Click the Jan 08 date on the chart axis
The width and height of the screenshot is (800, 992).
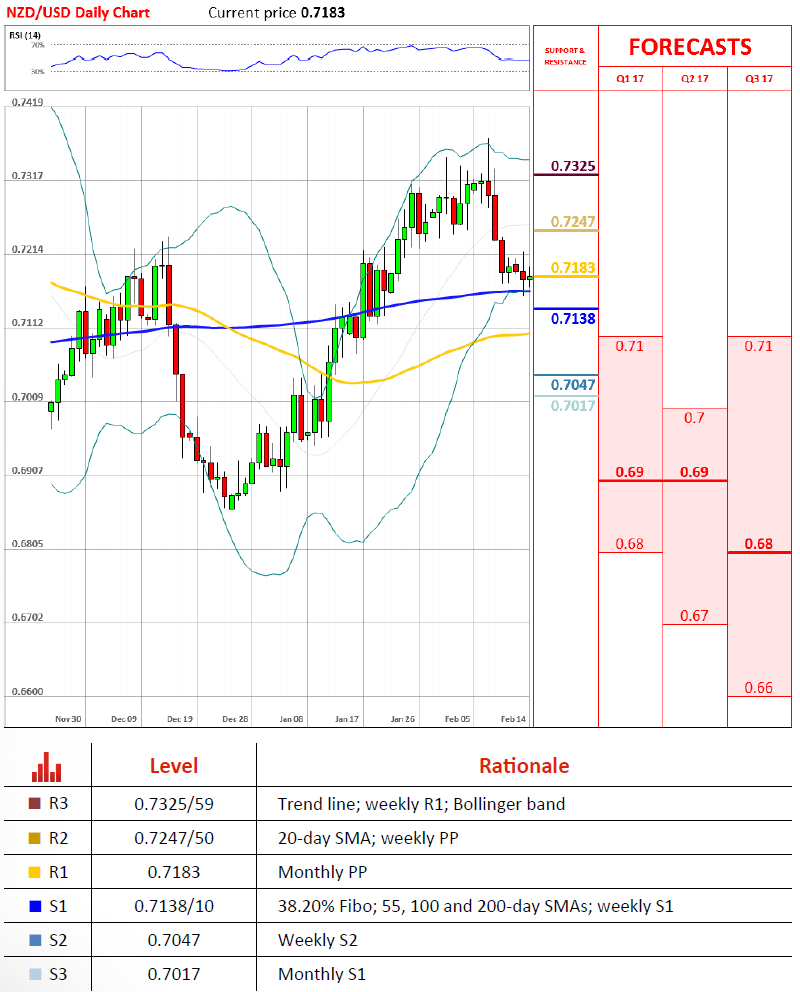pyautogui.click(x=291, y=719)
